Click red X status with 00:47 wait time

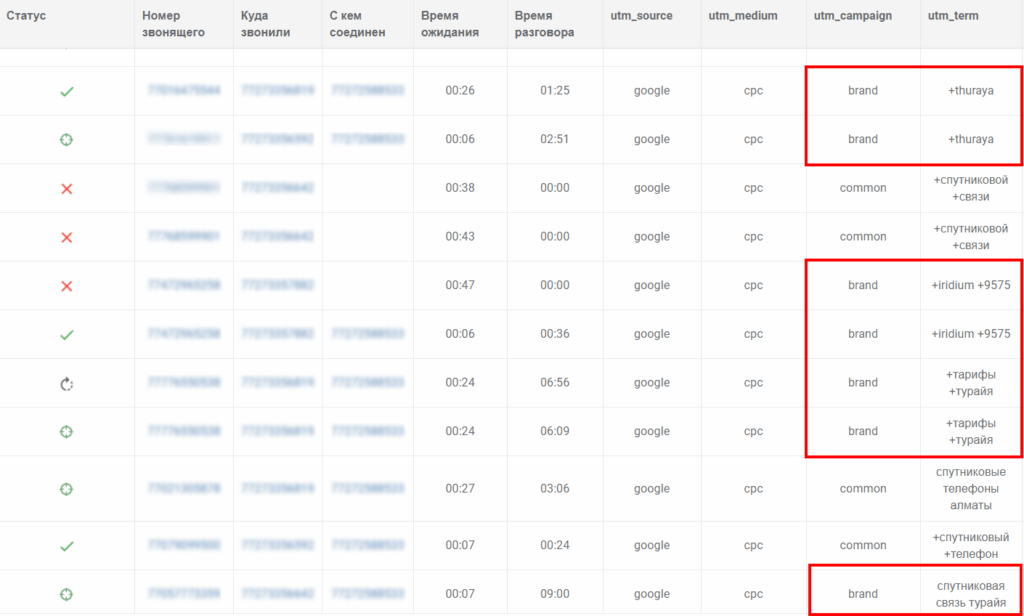click(67, 286)
